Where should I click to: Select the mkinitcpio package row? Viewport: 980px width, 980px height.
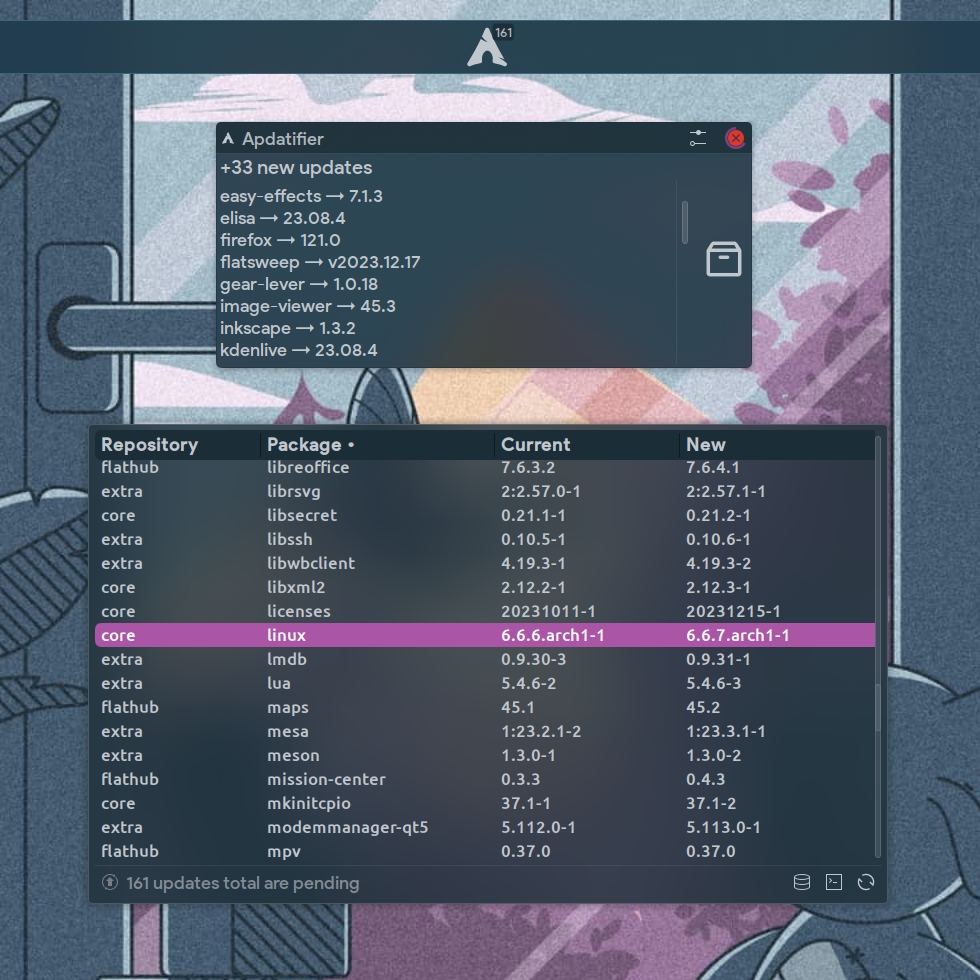[x=485, y=803]
